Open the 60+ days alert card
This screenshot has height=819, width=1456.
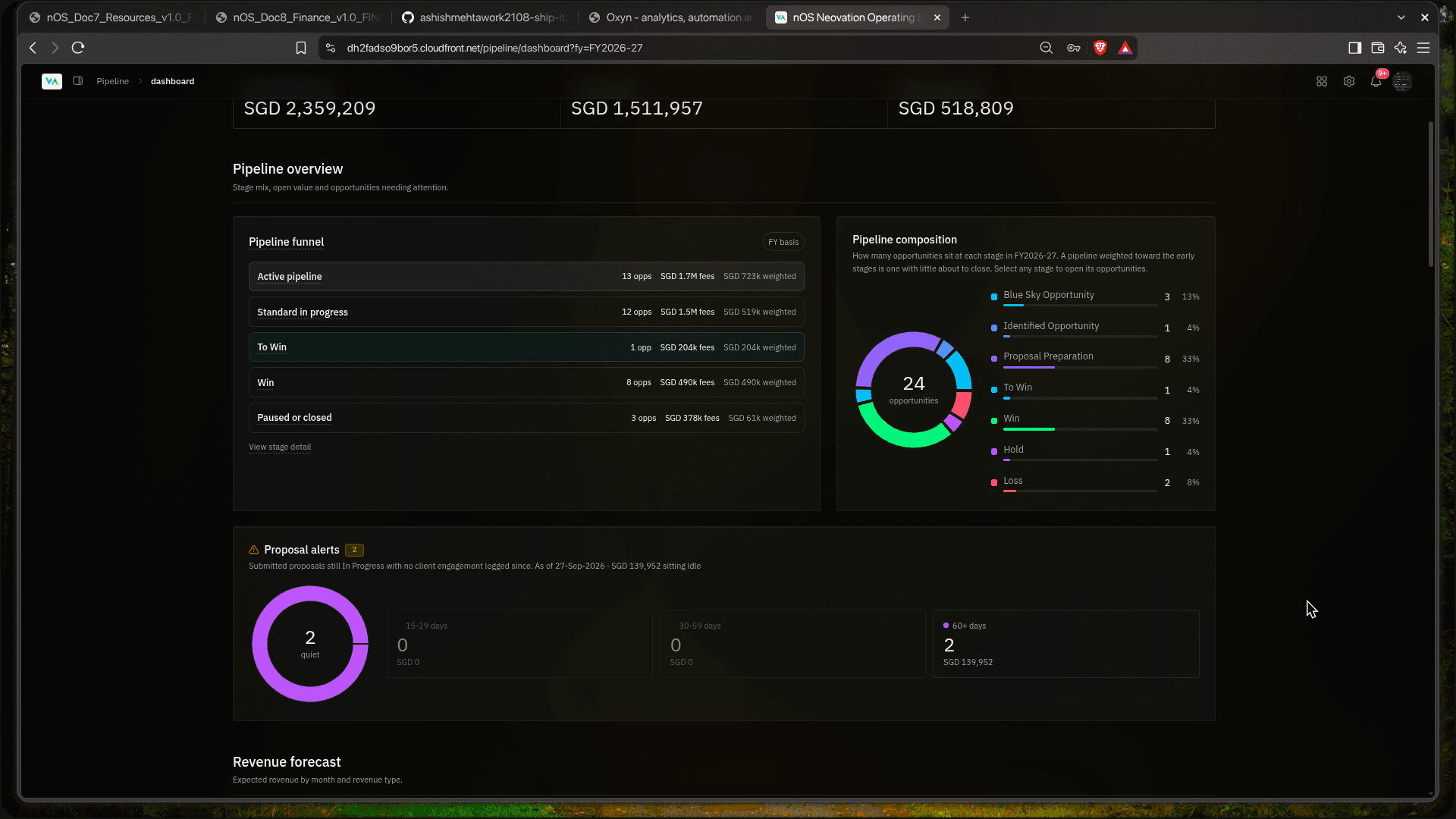1066,644
